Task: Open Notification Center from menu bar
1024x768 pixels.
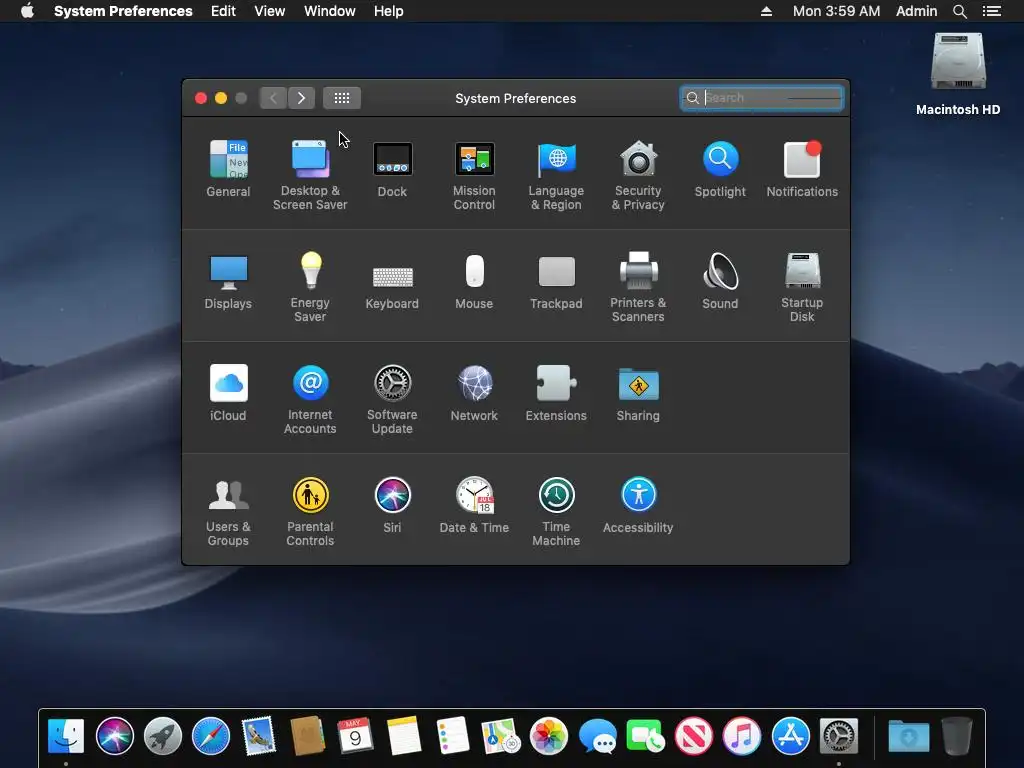Action: (991, 11)
